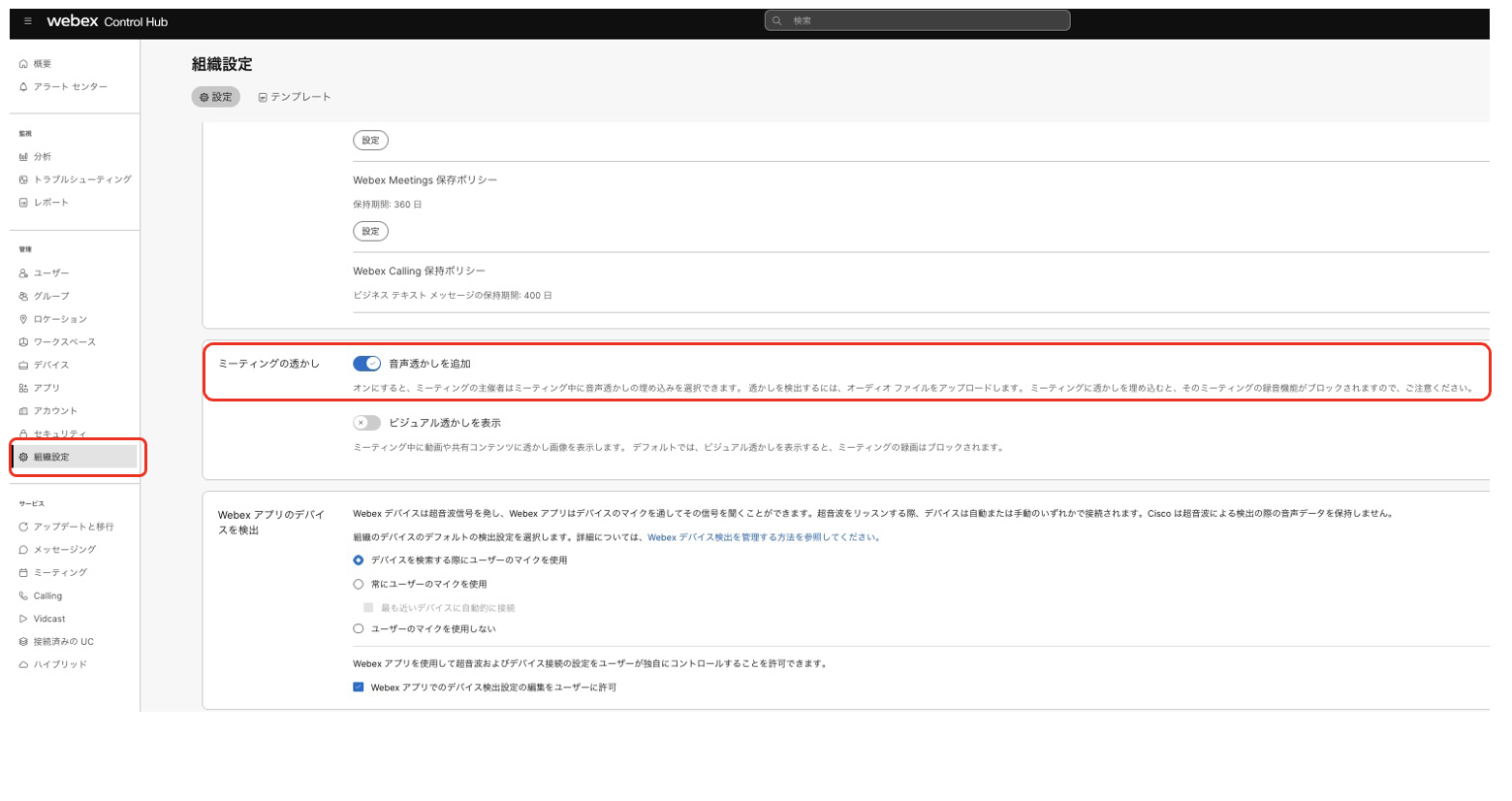Click the ユーザー person icon
The height and width of the screenshot is (801, 1512).
[23, 273]
